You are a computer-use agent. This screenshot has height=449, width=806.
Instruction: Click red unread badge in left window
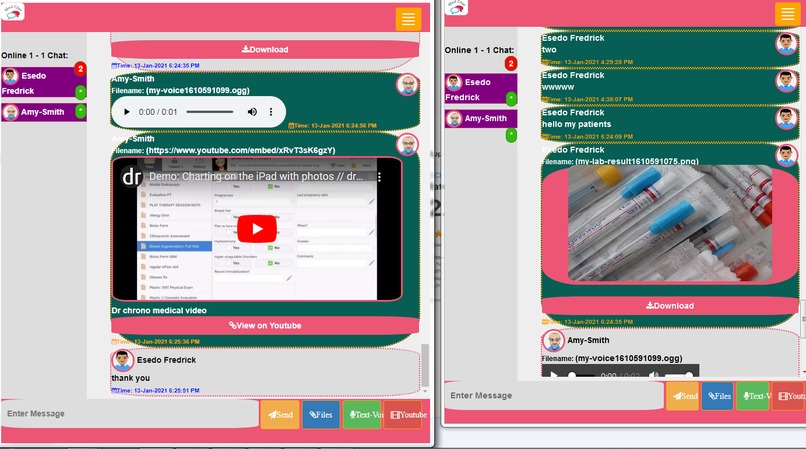tap(80, 68)
